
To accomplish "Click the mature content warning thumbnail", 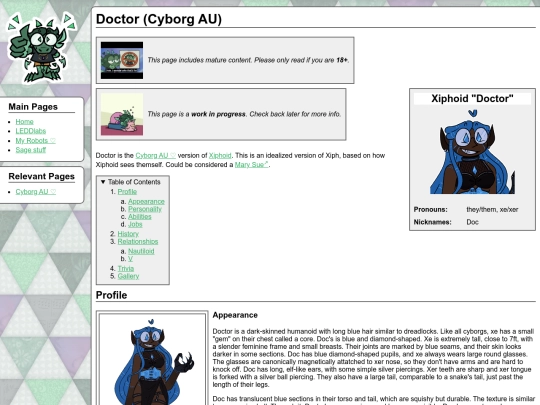I will (122, 60).
